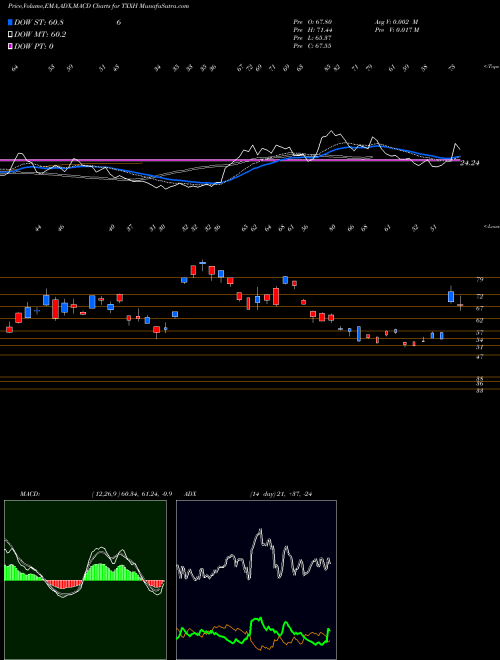Open the ADX indicator chart panel
The height and width of the screenshot is (660, 500).
(x=256, y=580)
